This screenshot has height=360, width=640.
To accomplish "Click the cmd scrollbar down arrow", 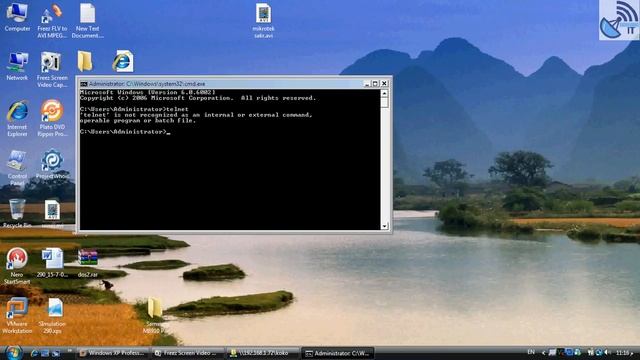I will pyautogui.click(x=384, y=226).
